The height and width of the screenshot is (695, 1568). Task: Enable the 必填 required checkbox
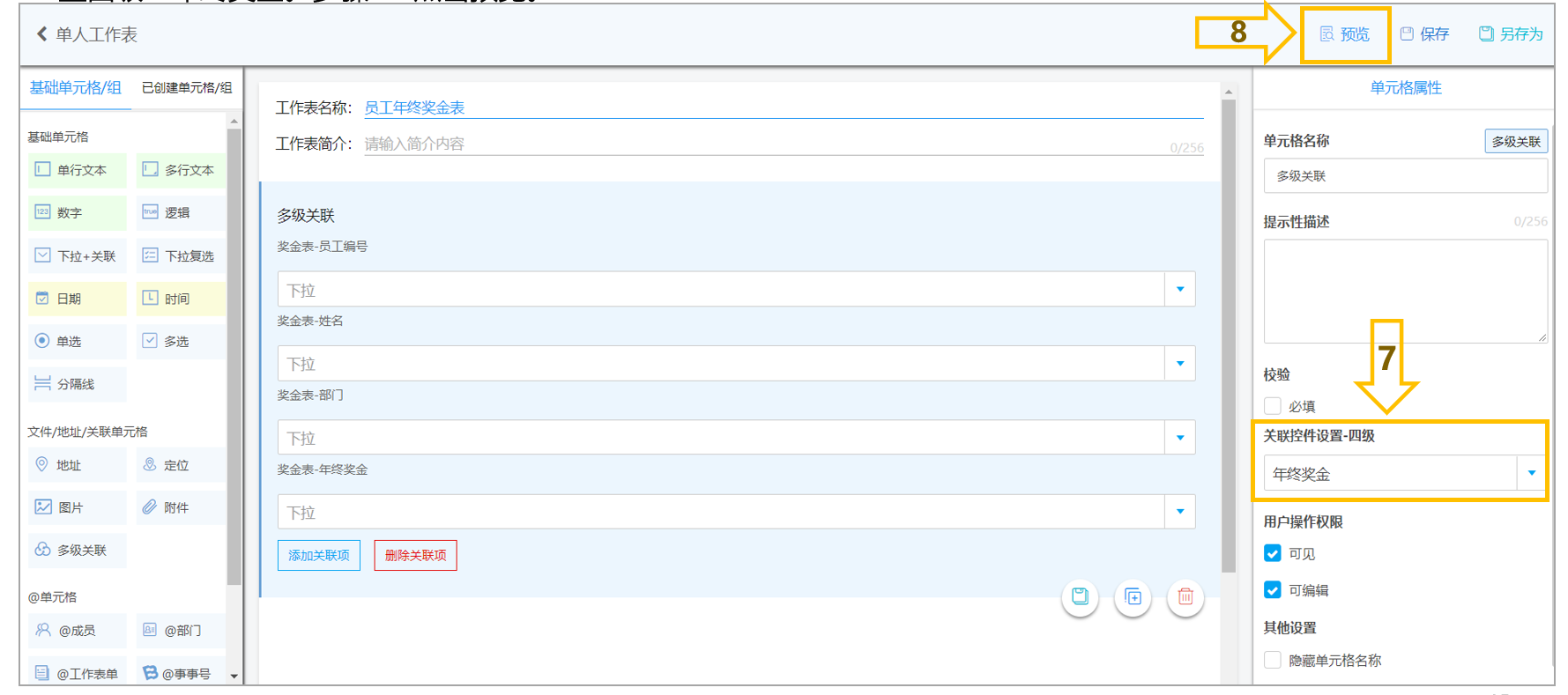(x=1273, y=406)
